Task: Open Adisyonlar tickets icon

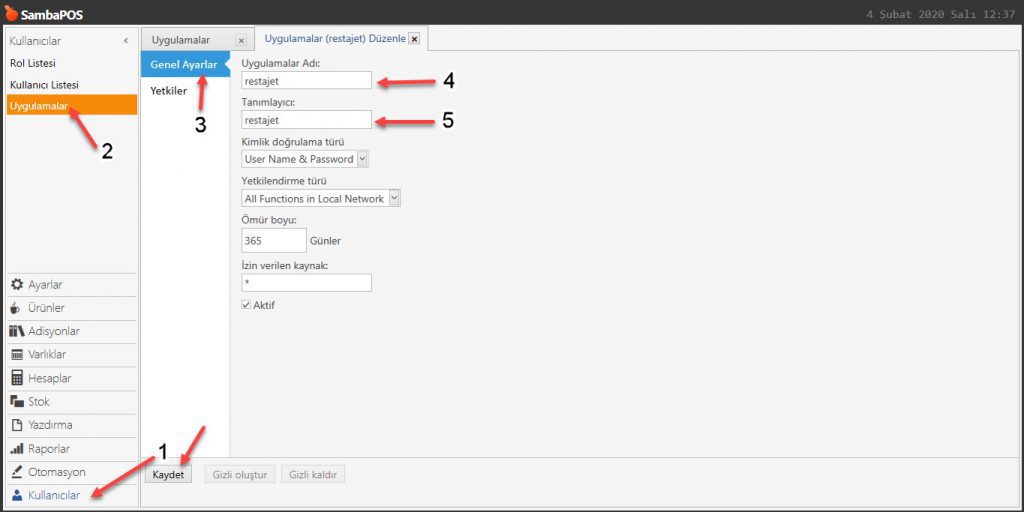Action: (x=16, y=331)
